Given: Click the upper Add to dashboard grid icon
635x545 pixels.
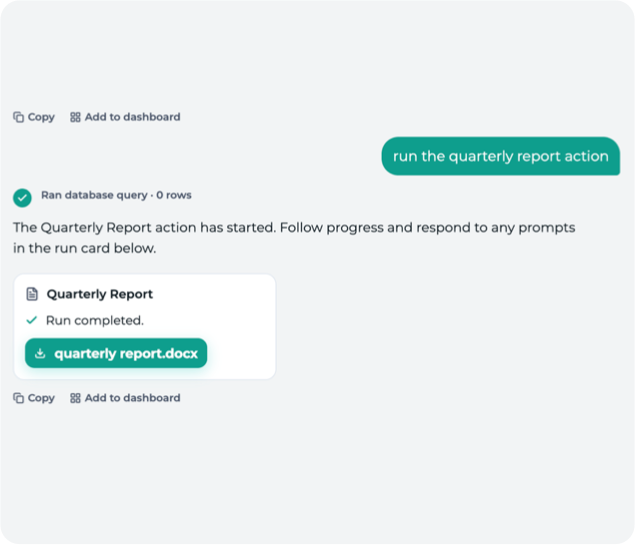Looking at the screenshot, I should click(x=75, y=117).
